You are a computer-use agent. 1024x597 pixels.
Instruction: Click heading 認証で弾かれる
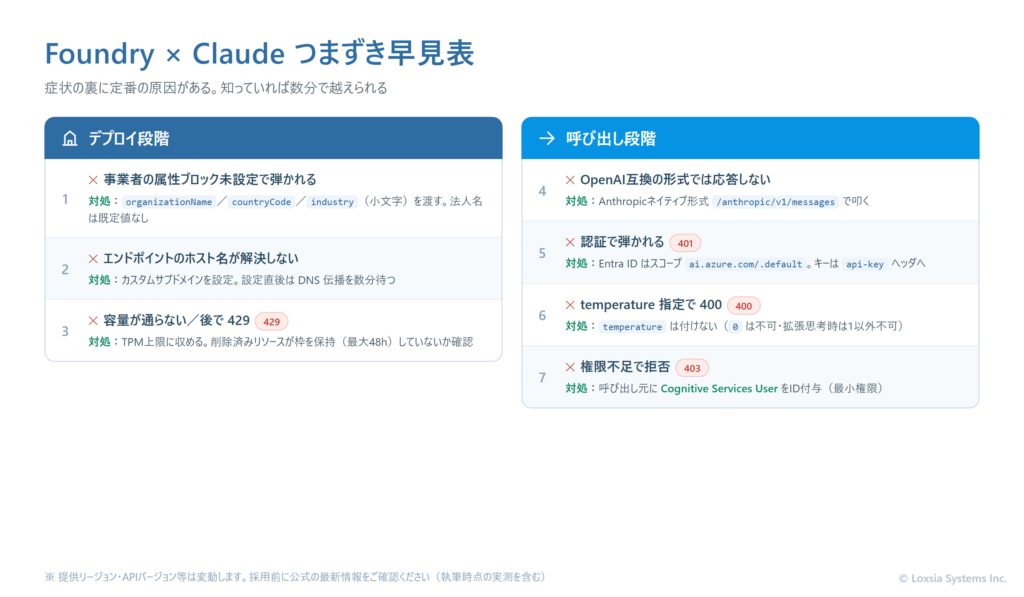pyautogui.click(x=622, y=242)
